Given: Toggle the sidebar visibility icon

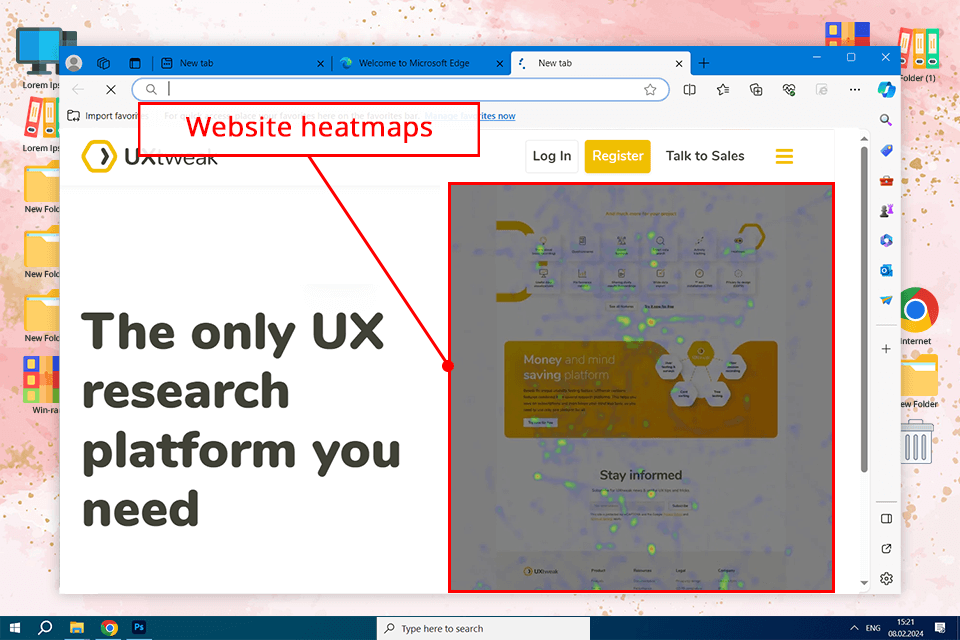Looking at the screenshot, I should pyautogui.click(x=886, y=519).
